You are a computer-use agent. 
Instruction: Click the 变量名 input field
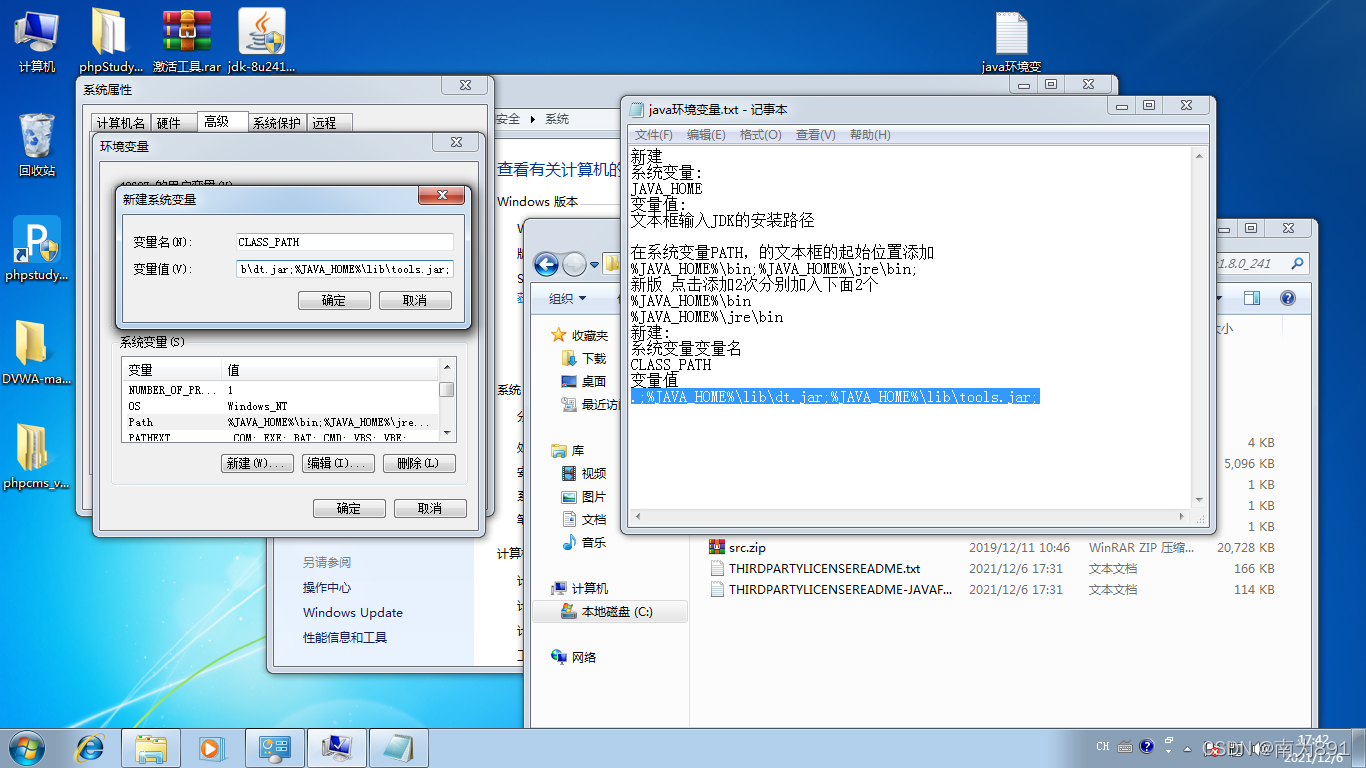tap(345, 242)
